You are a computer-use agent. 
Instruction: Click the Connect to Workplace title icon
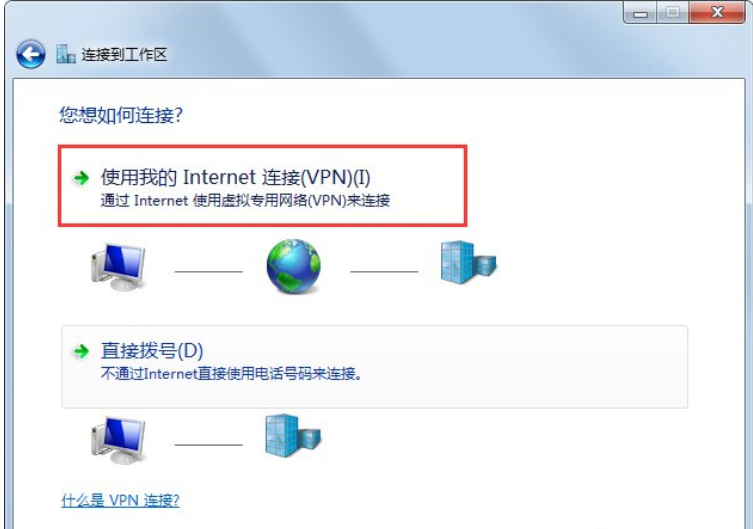click(x=66, y=54)
